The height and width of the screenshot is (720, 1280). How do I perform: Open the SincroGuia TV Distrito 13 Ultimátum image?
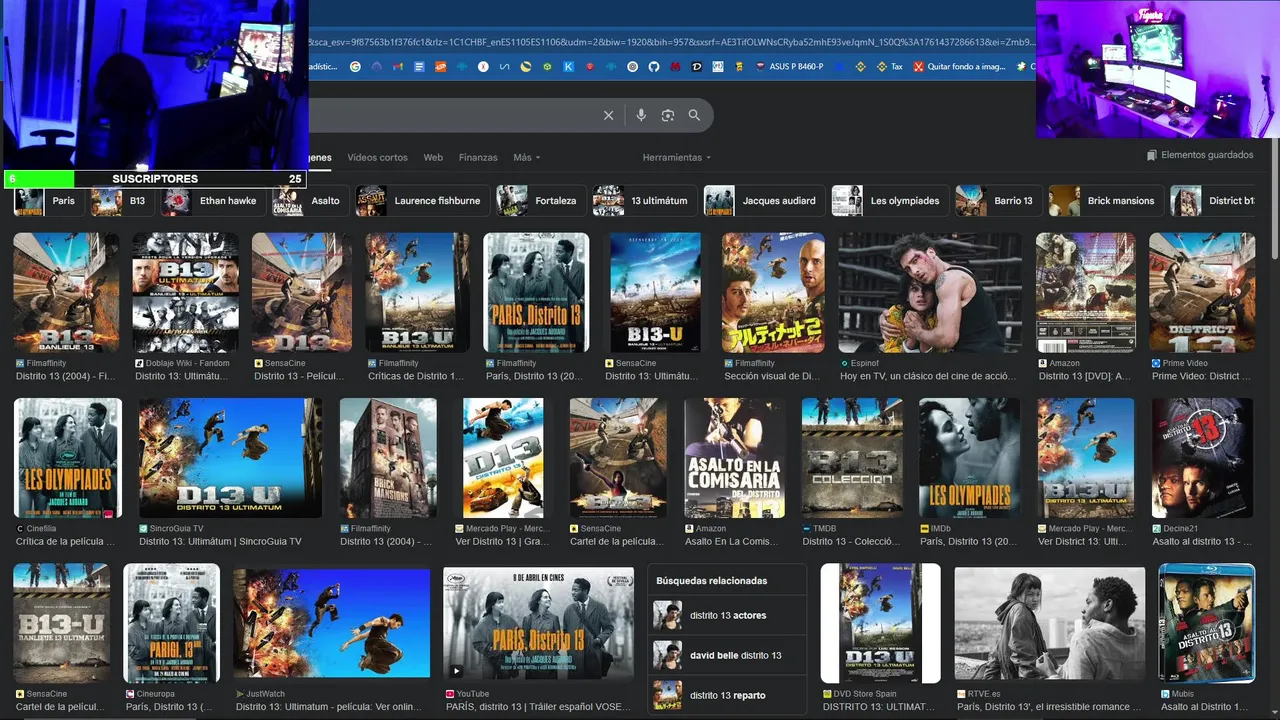[230, 458]
